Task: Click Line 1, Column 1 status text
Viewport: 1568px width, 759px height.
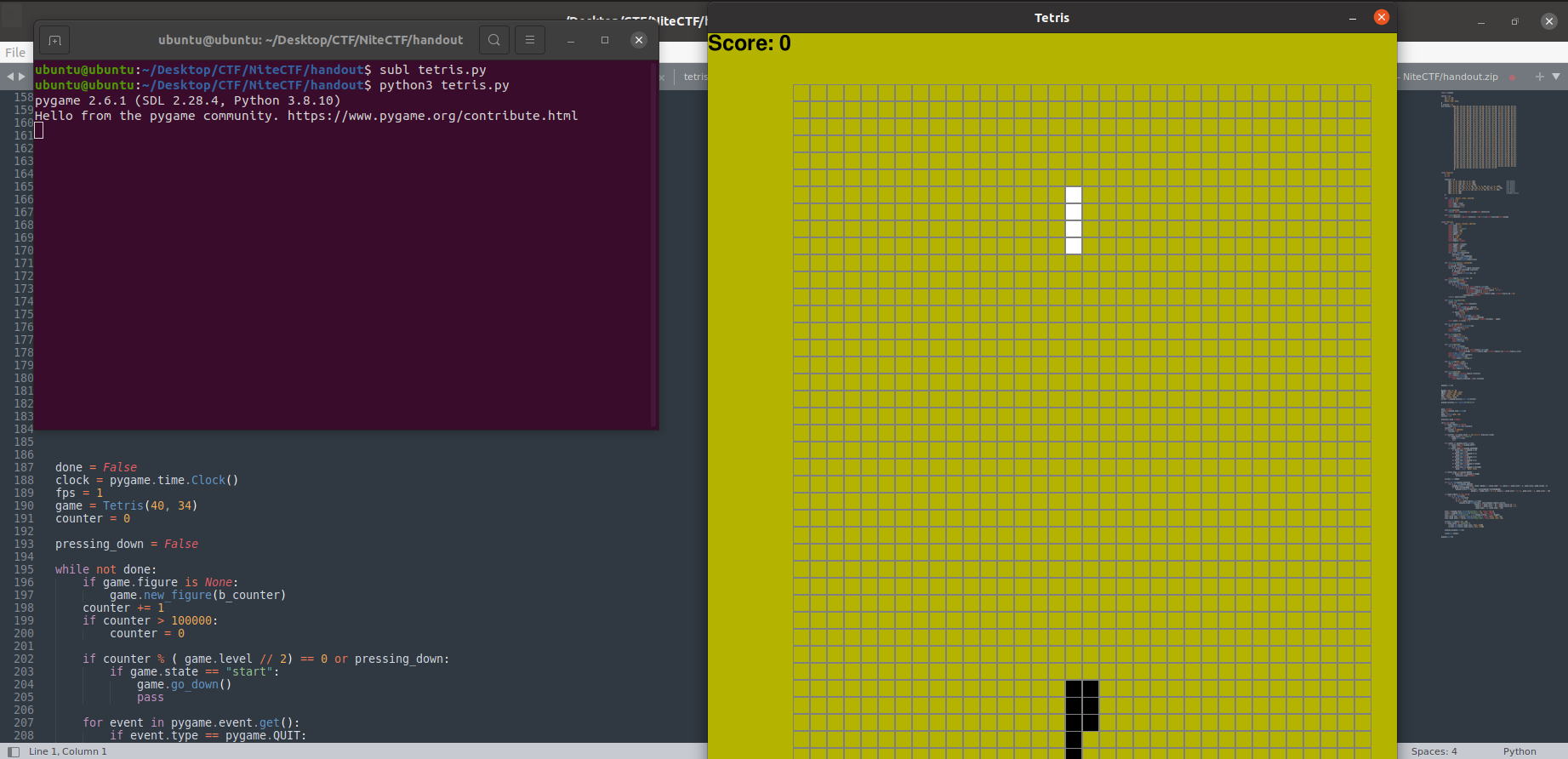Action: tap(68, 751)
